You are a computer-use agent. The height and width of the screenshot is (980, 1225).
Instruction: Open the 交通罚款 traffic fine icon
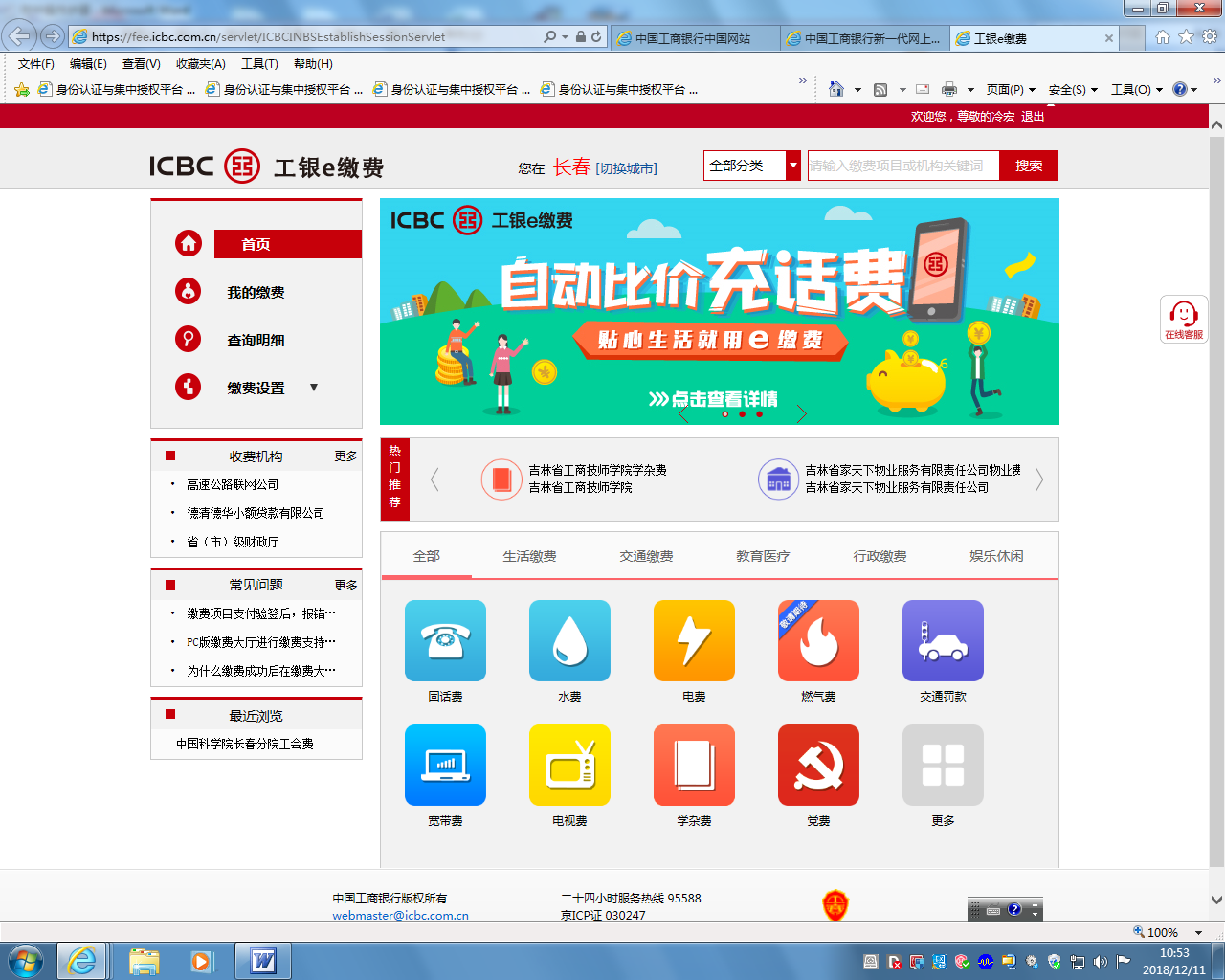943,640
